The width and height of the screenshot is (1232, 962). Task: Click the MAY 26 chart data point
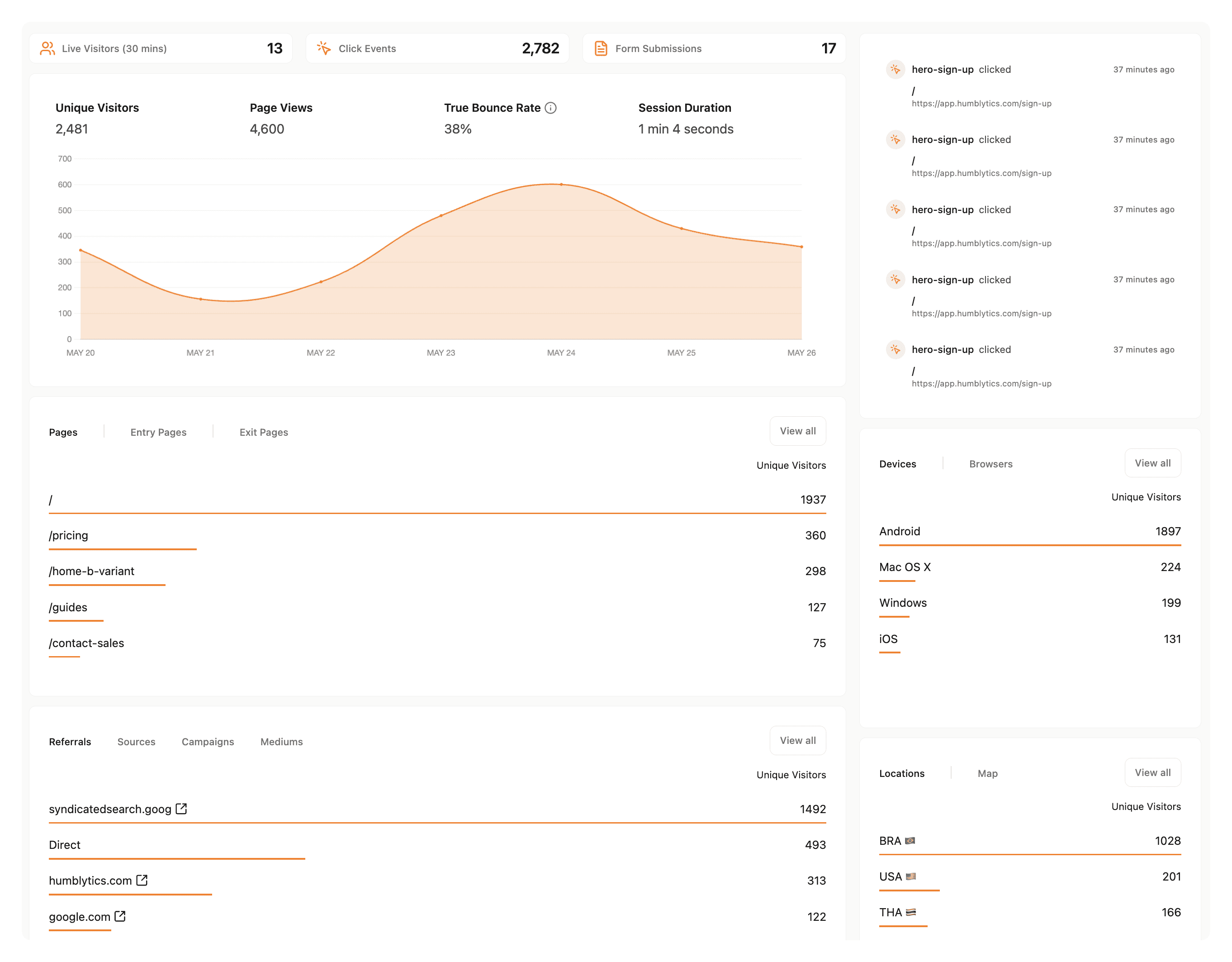(x=801, y=247)
